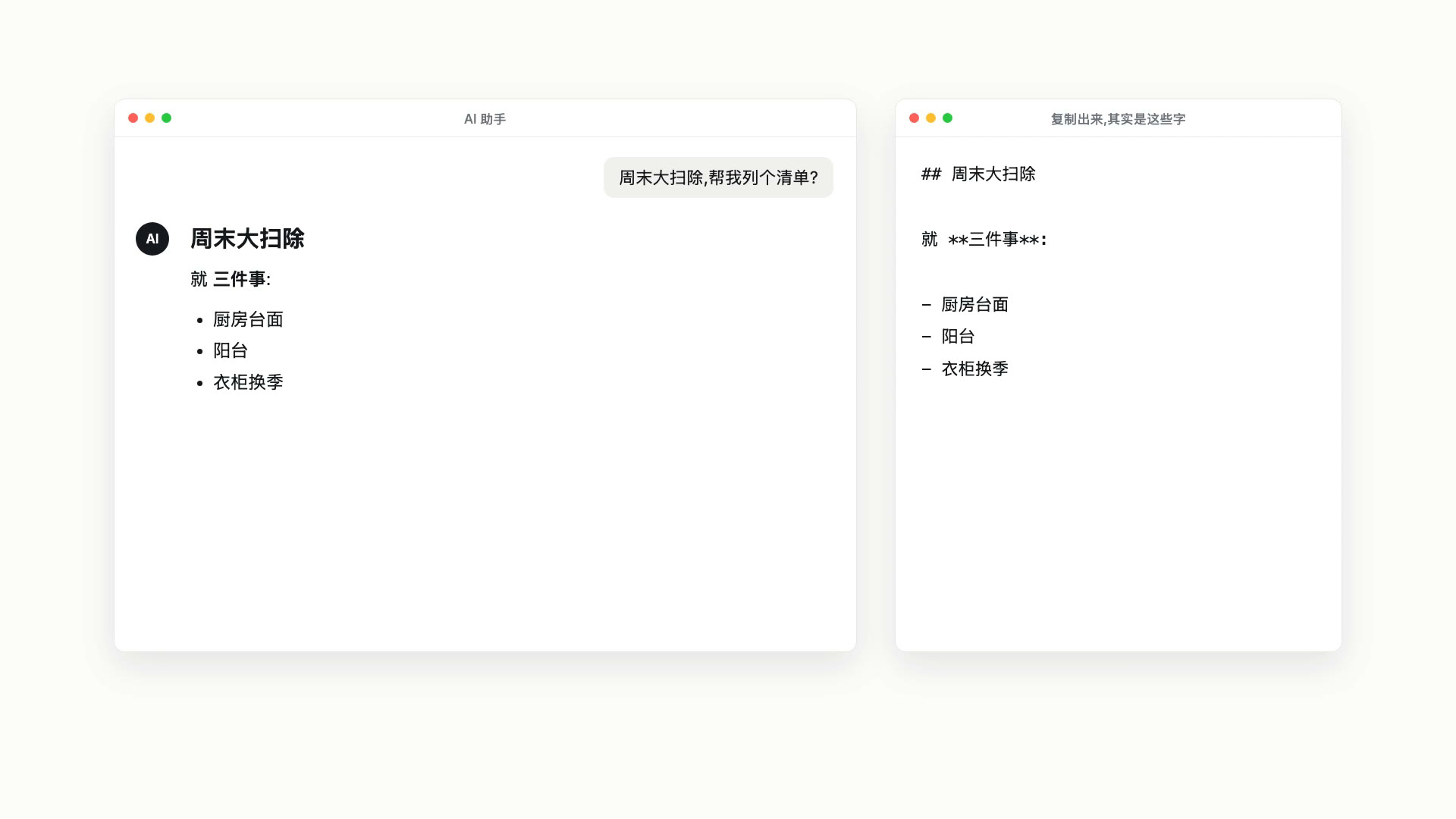Minimize the 复制出来,其实是这些字 window with the yellow button
Screen dimensions: 1456x819
pyautogui.click(x=931, y=118)
